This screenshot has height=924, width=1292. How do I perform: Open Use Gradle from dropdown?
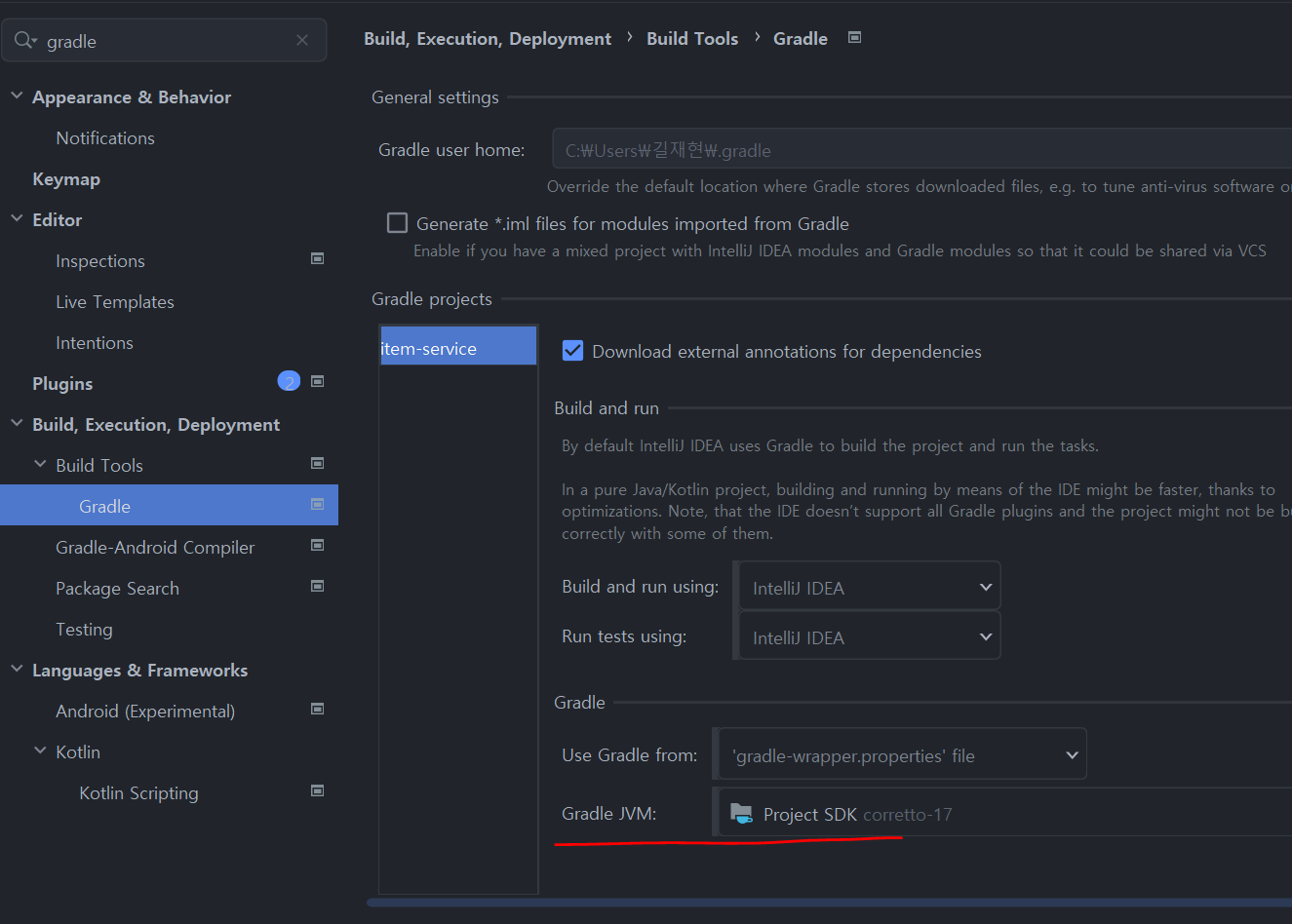pos(902,754)
